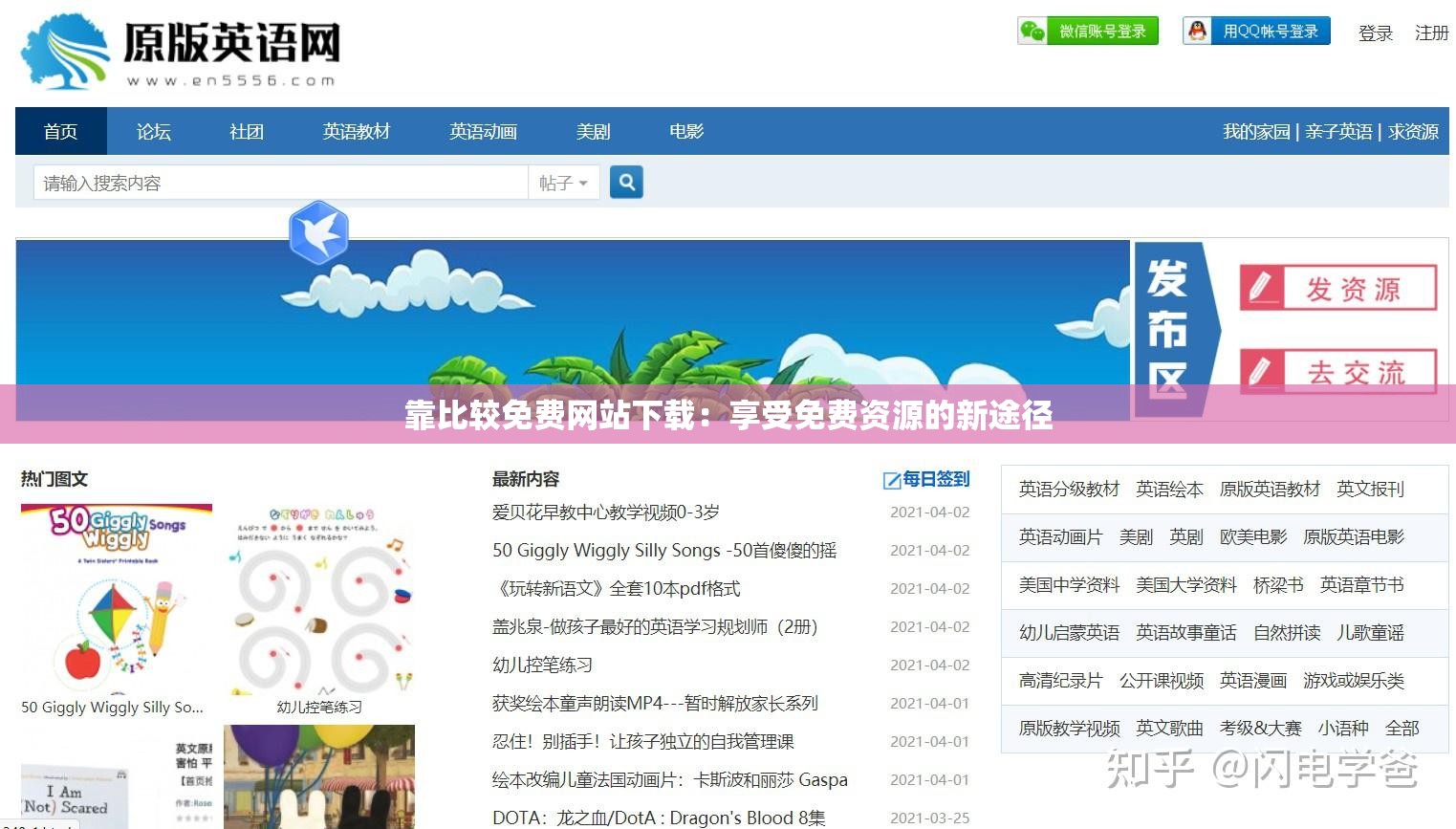Open 幼儿控笔练习 in the 最新内容 list
The width and height of the screenshot is (1456, 829).
[543, 665]
